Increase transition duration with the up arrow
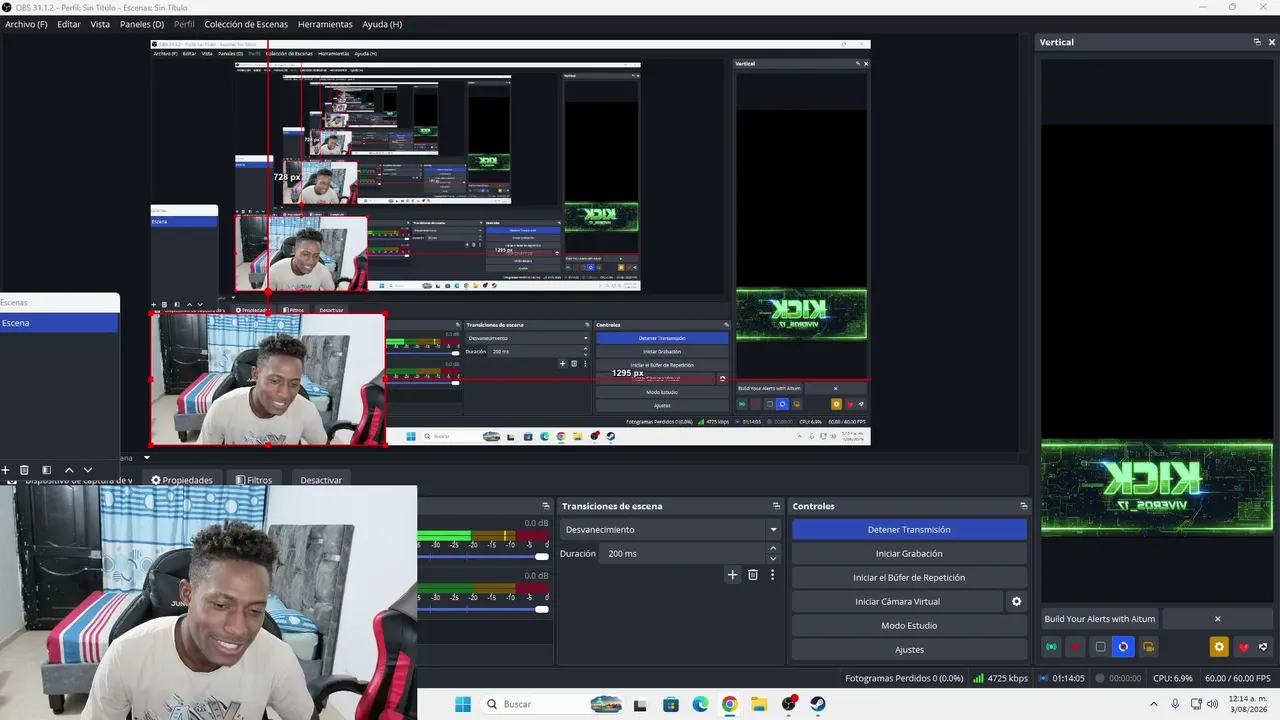The height and width of the screenshot is (720, 1280). pyautogui.click(x=773, y=549)
